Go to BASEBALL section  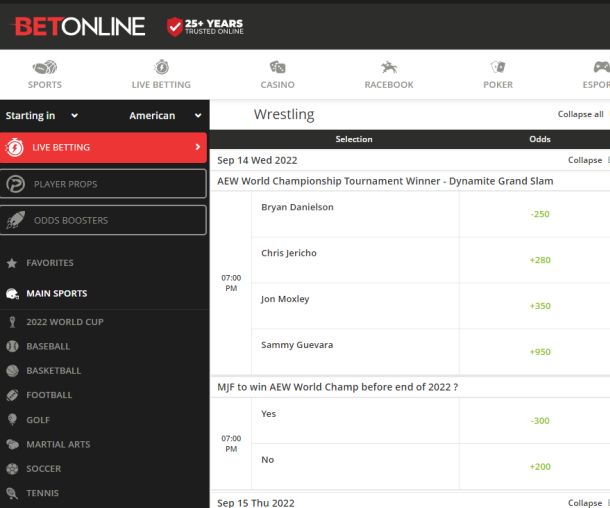coord(48,346)
